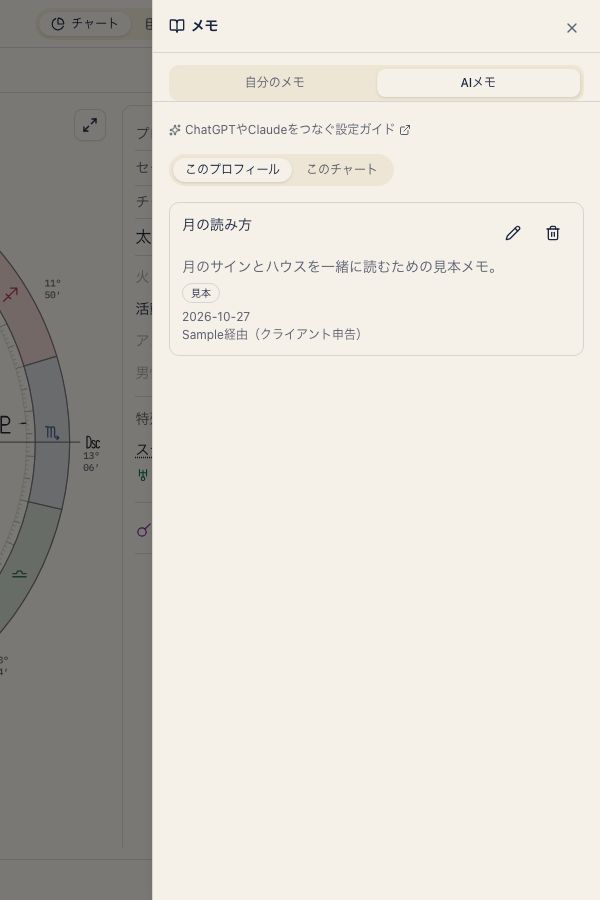Open ChatGPTやClaude設定ガイド link

pos(289,130)
